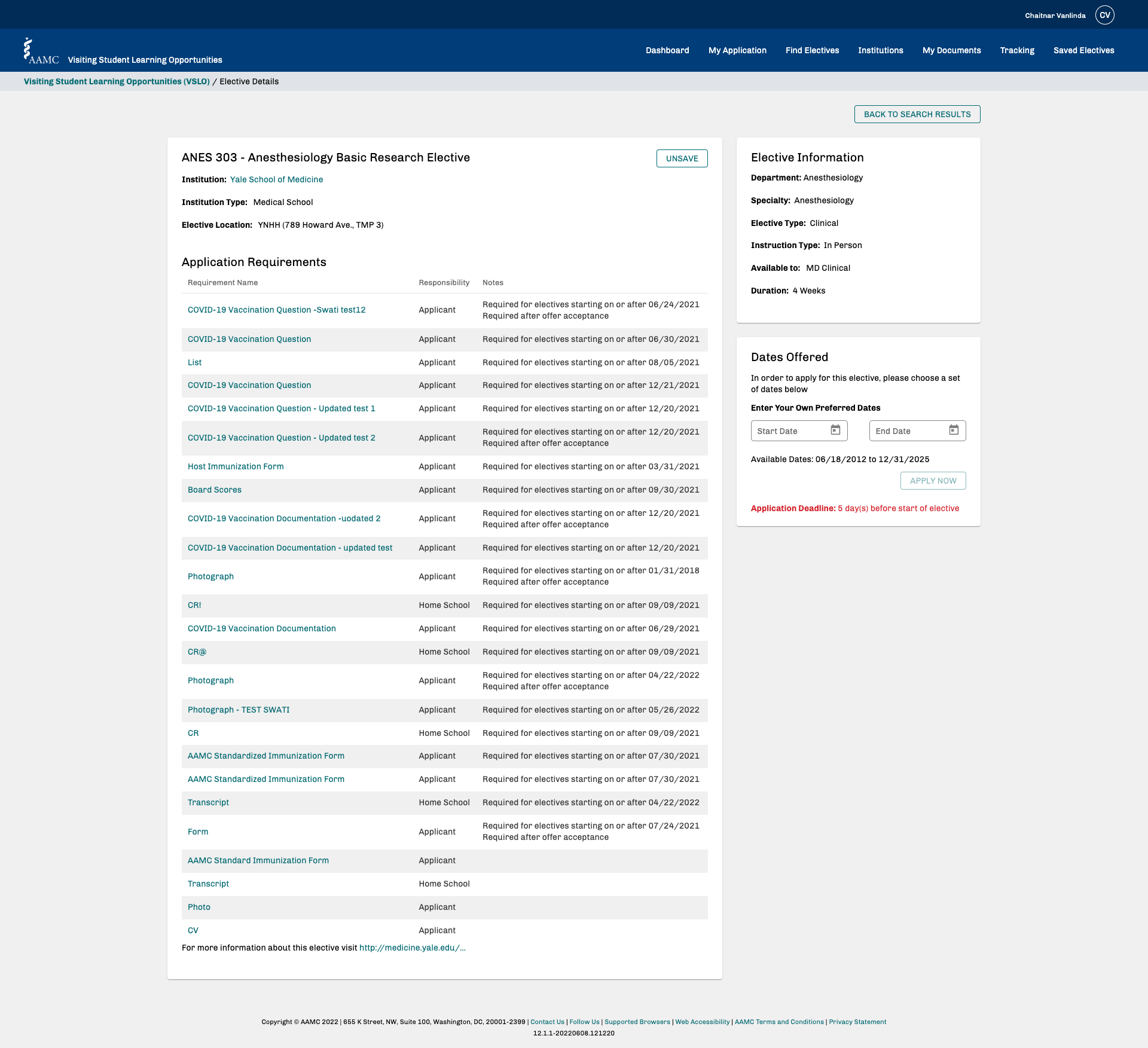Open AAMC Standard Immunization Form link
The image size is (1148, 1048).
258,861
